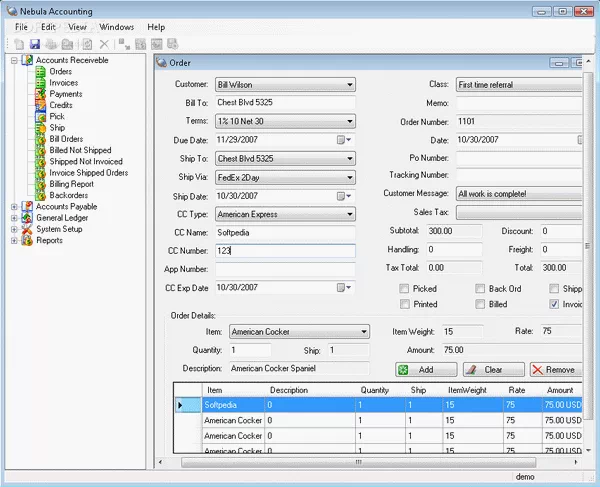Select the Softpedia row in grid
This screenshot has height=487, width=600.
pos(378,405)
